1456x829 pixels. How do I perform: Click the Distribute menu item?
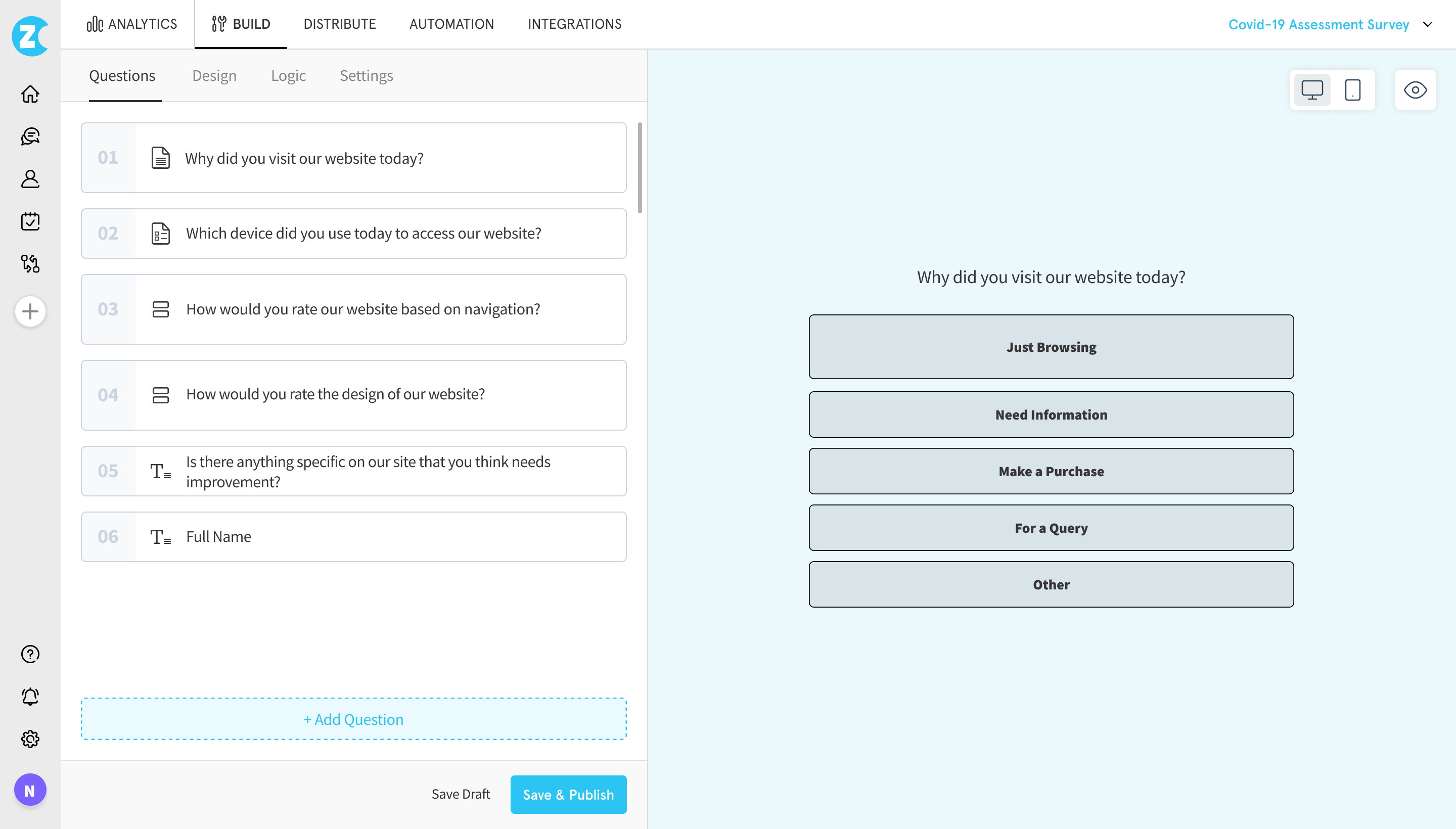(339, 24)
